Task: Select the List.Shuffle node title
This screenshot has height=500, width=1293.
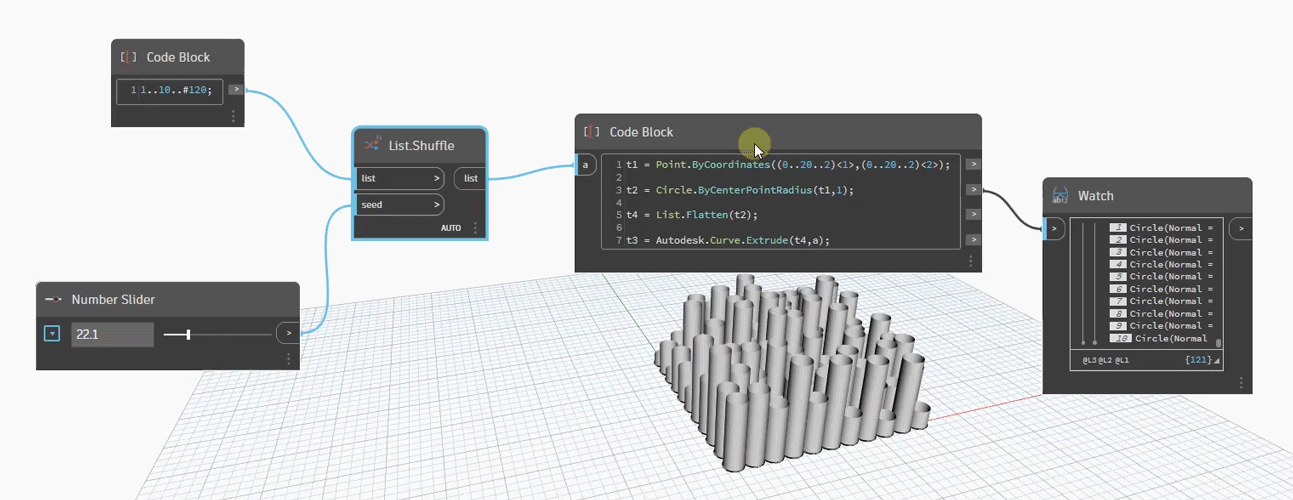Action: coord(421,146)
